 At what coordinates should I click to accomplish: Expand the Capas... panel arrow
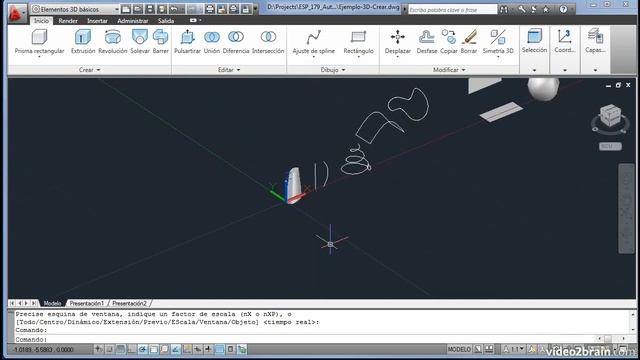click(x=596, y=71)
